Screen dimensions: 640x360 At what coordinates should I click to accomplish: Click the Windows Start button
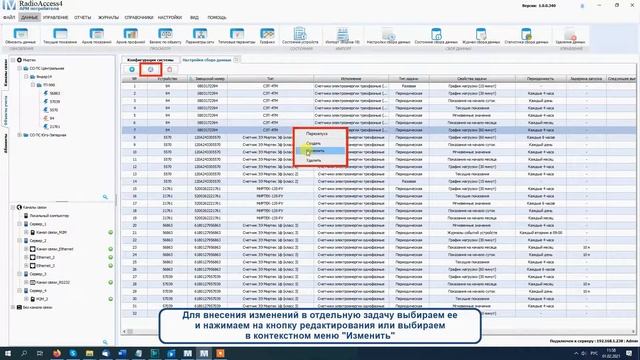[8, 353]
